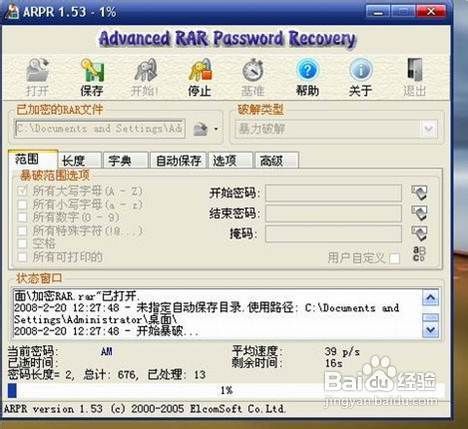The height and width of the screenshot is (429, 468).
Task: Switch to the 范围 tab
Action: pyautogui.click(x=33, y=159)
